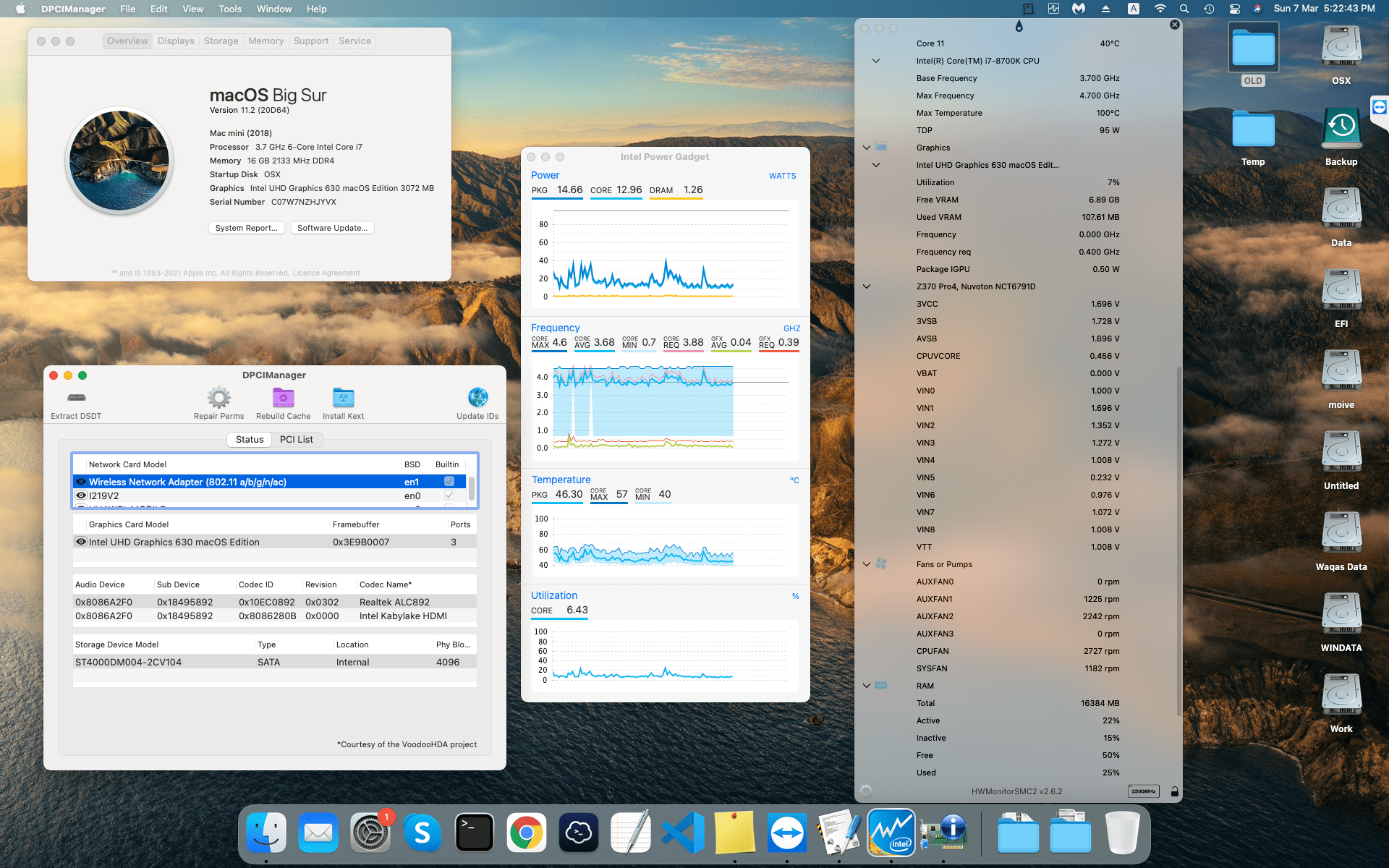Click Rebuild Cache folder icon

pyautogui.click(x=283, y=398)
